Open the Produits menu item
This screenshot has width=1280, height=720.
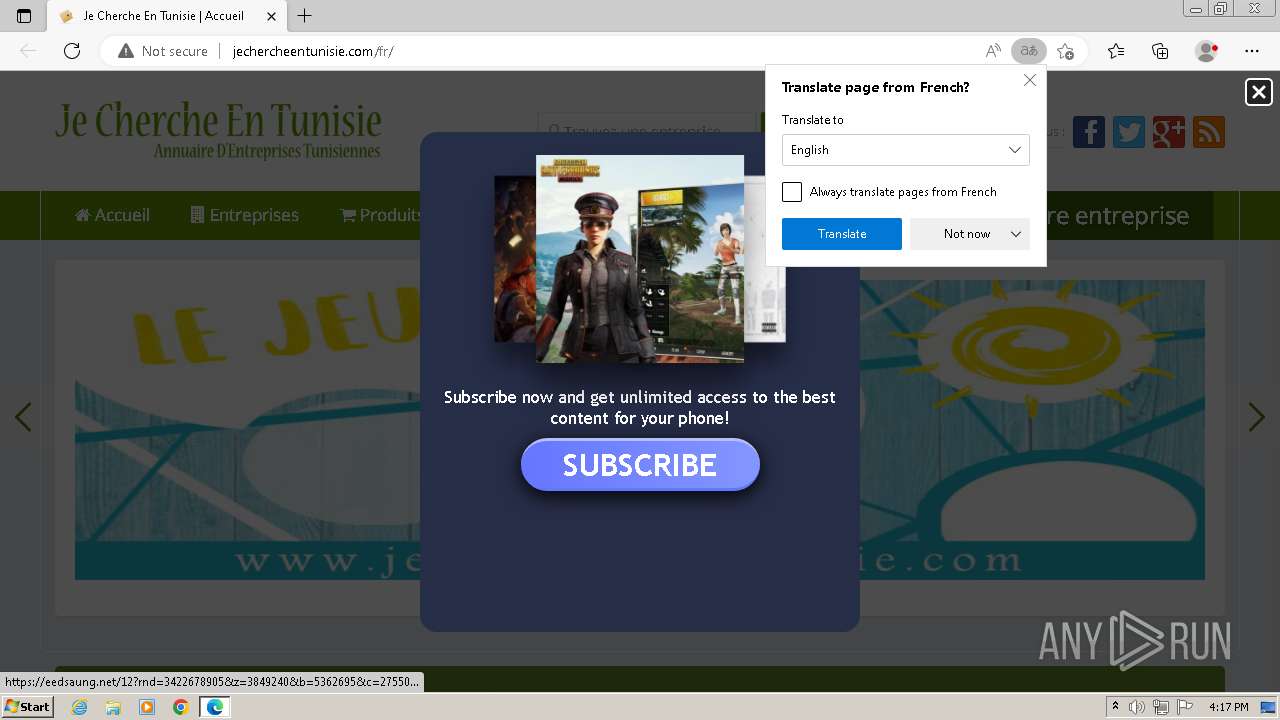[x=382, y=215]
